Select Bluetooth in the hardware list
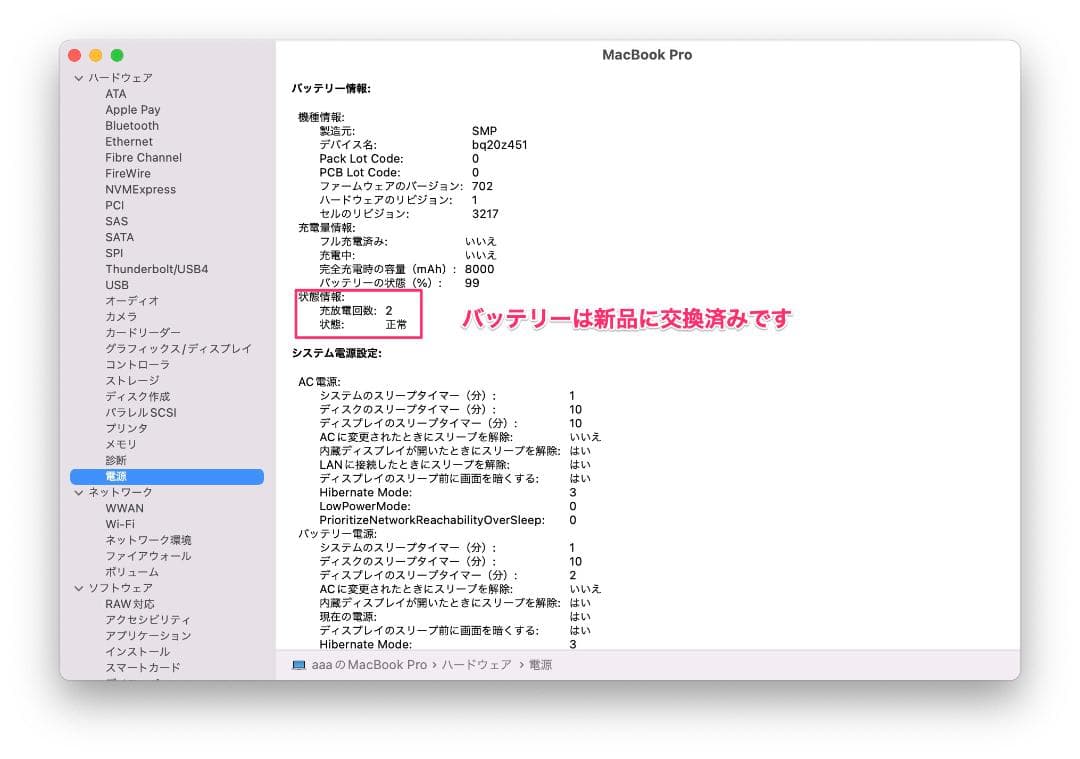Image resolution: width=1080 pixels, height=759 pixels. pos(132,125)
